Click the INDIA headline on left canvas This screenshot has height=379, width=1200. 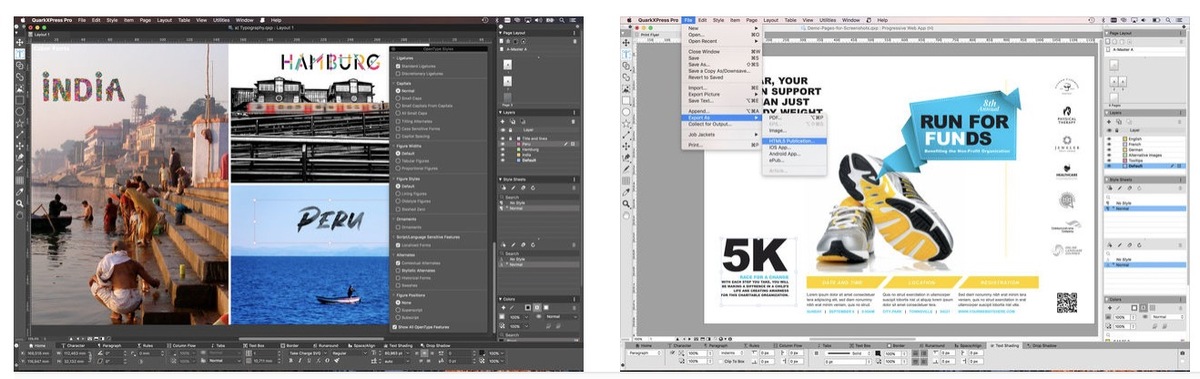click(83, 86)
